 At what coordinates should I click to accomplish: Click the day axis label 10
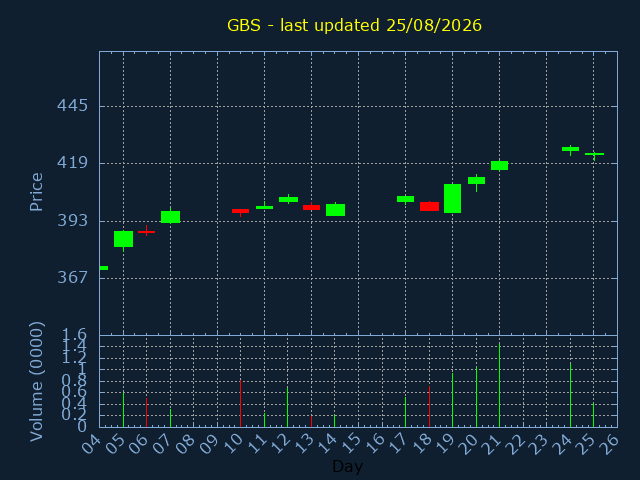coord(232,444)
